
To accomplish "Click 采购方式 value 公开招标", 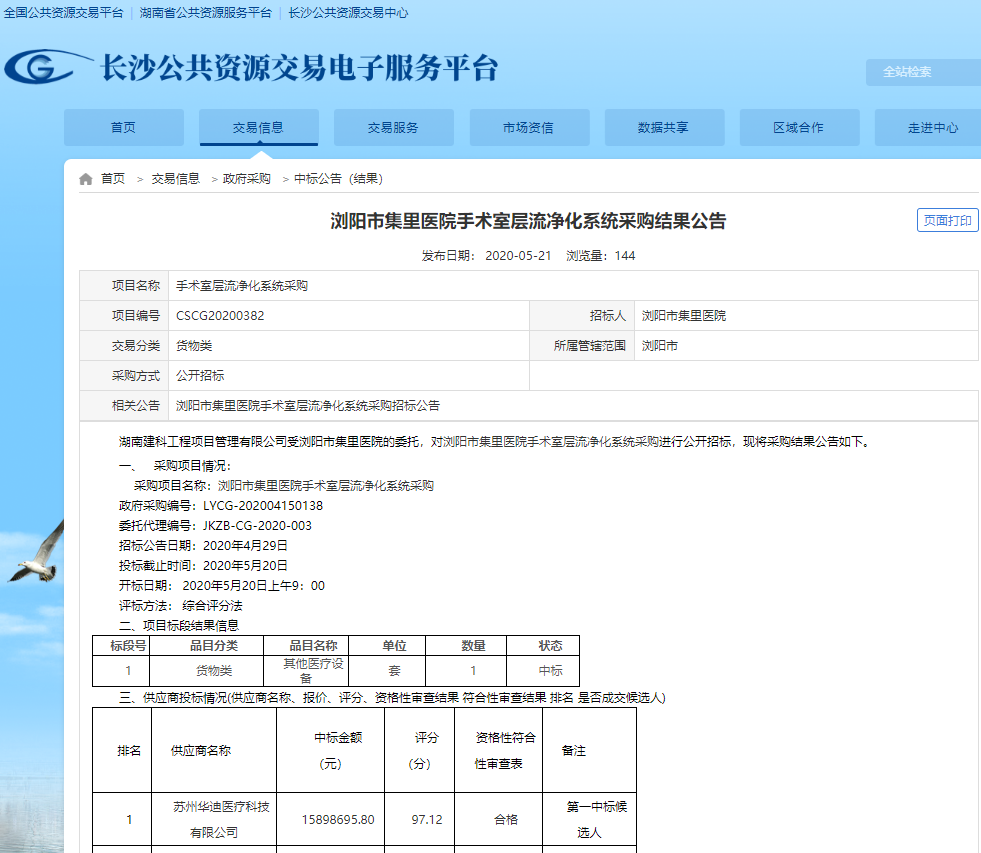I will click(200, 375).
